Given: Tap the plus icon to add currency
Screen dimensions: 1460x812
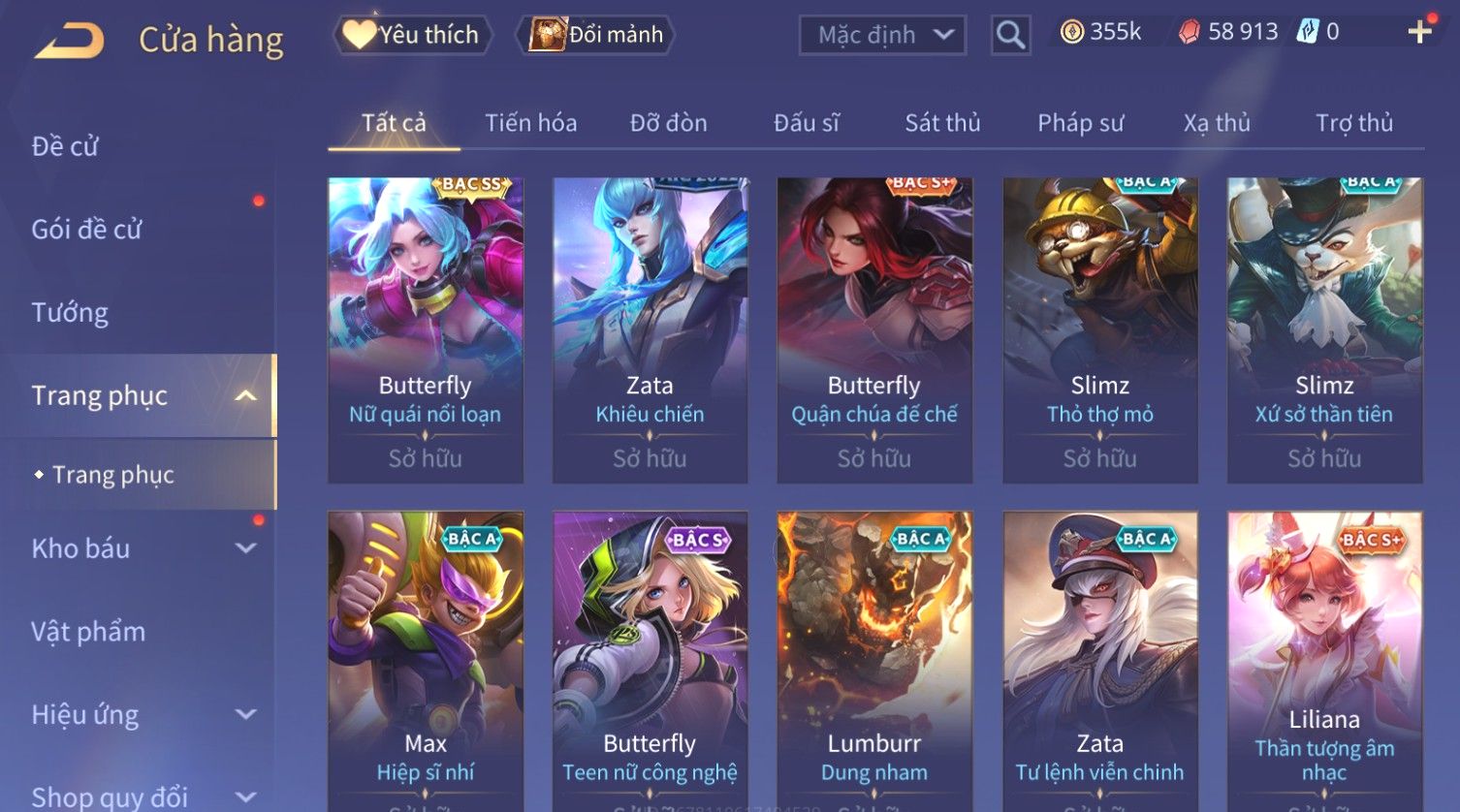Looking at the screenshot, I should pos(1419,32).
